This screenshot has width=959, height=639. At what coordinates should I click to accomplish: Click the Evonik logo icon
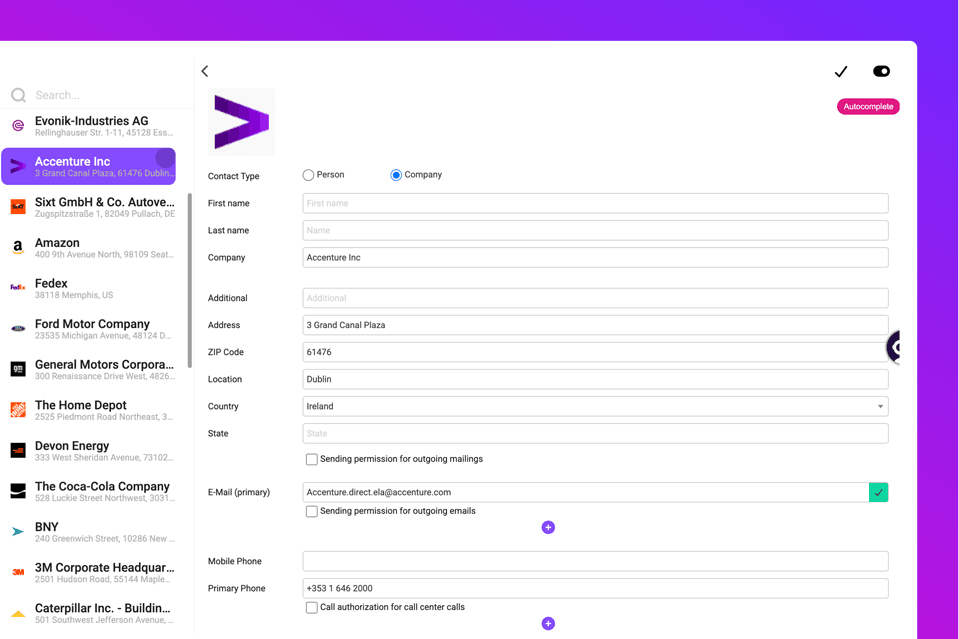tap(18, 125)
